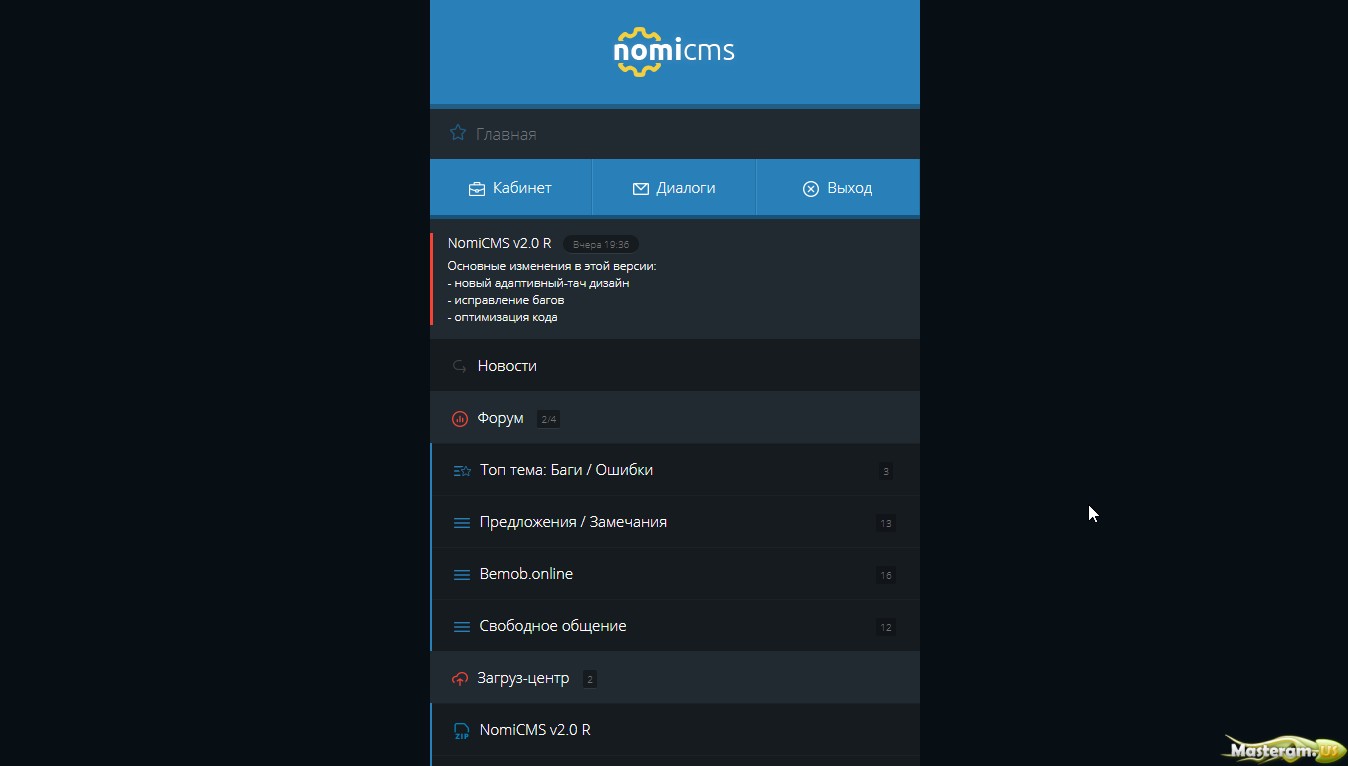Viewport: 1348px width, 766px height.
Task: Click the red chart icon beside Форум
Action: point(460,419)
